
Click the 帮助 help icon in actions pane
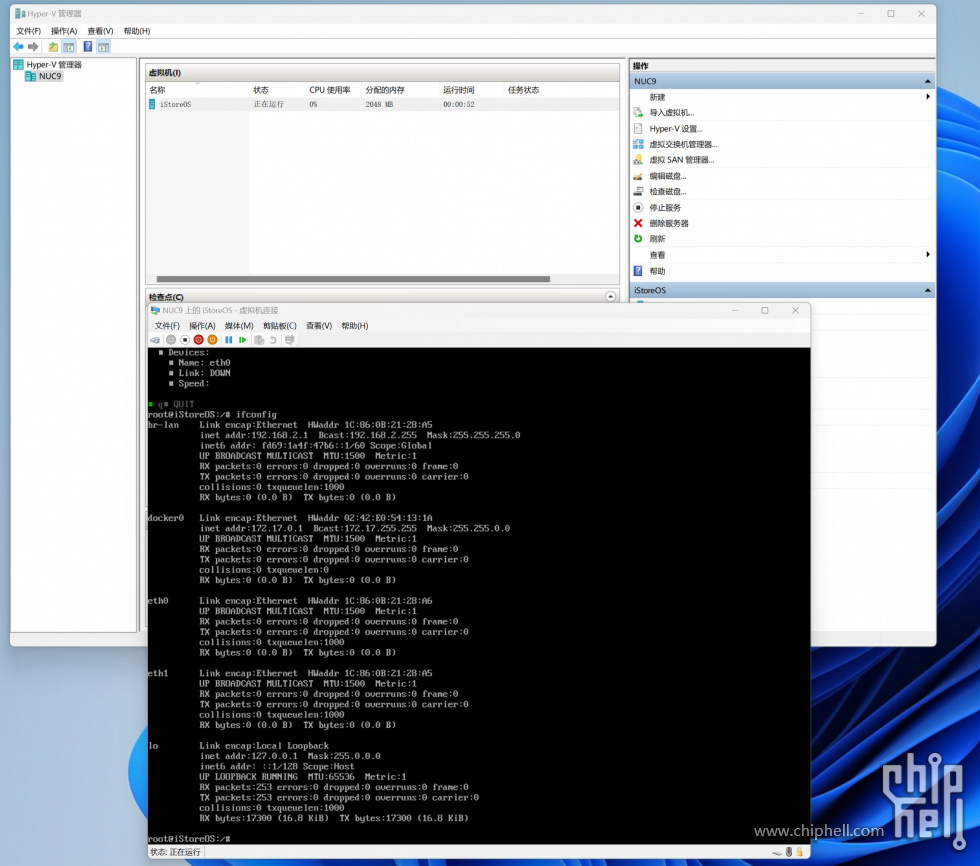638,271
